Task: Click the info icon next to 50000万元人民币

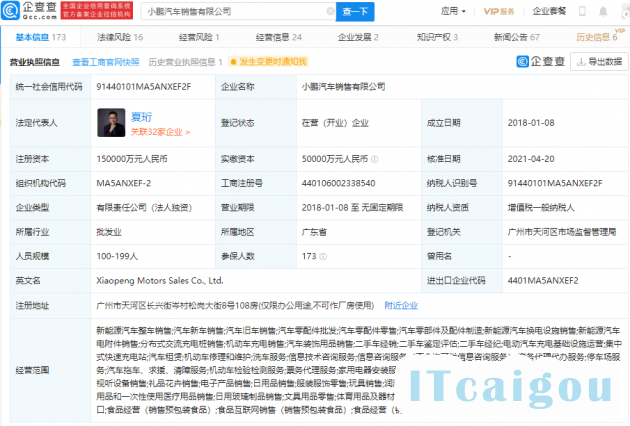Action: coord(374,159)
